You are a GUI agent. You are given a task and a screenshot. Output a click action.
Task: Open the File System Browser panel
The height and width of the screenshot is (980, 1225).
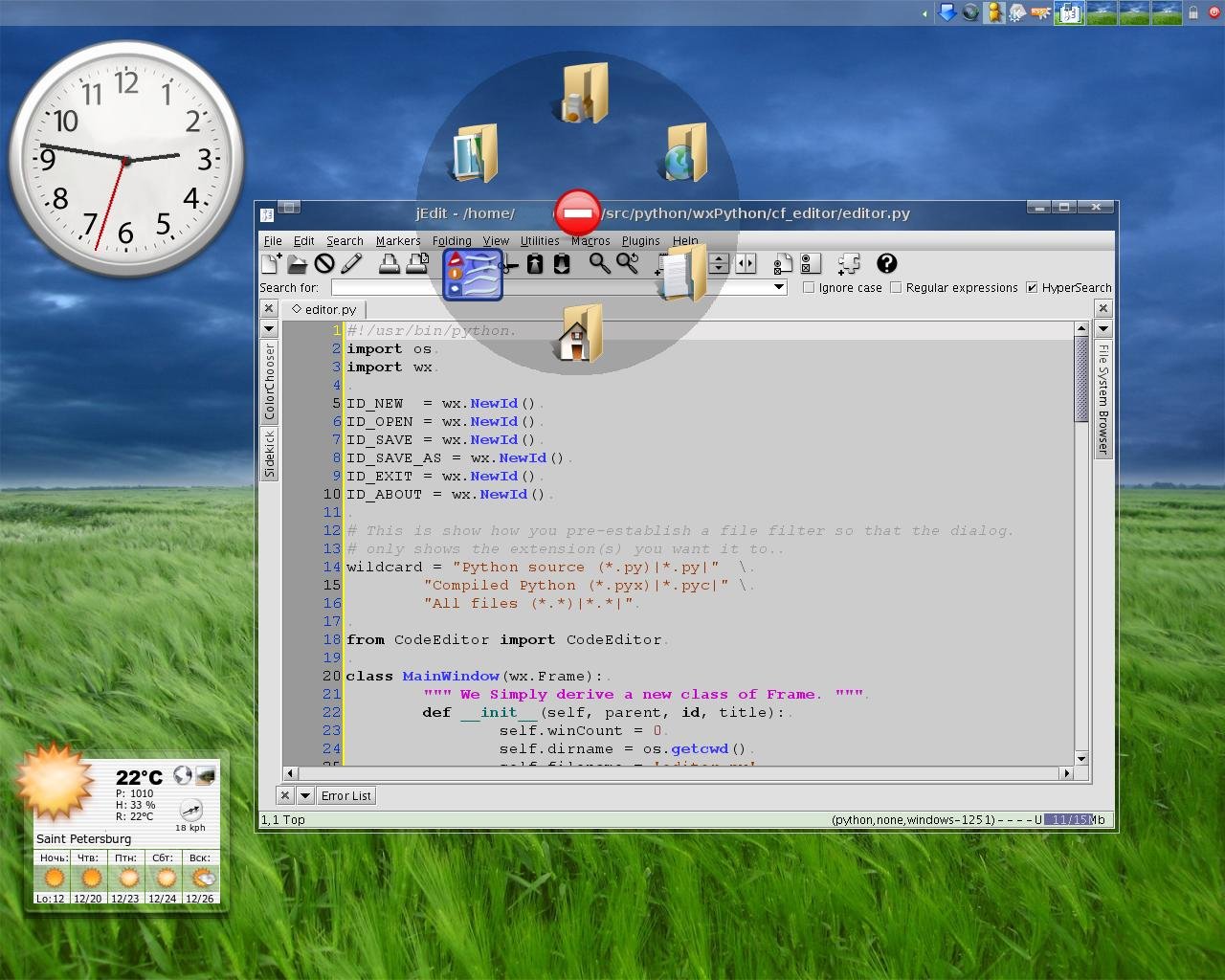1102,399
